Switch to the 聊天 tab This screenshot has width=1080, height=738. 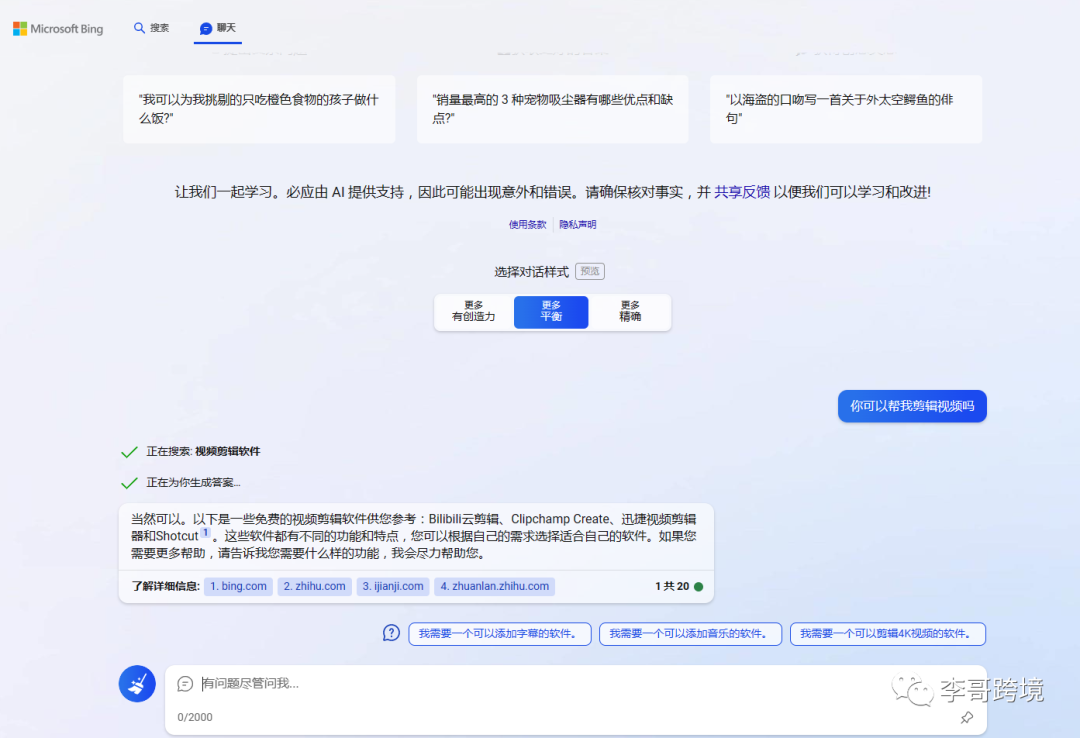pyautogui.click(x=218, y=28)
